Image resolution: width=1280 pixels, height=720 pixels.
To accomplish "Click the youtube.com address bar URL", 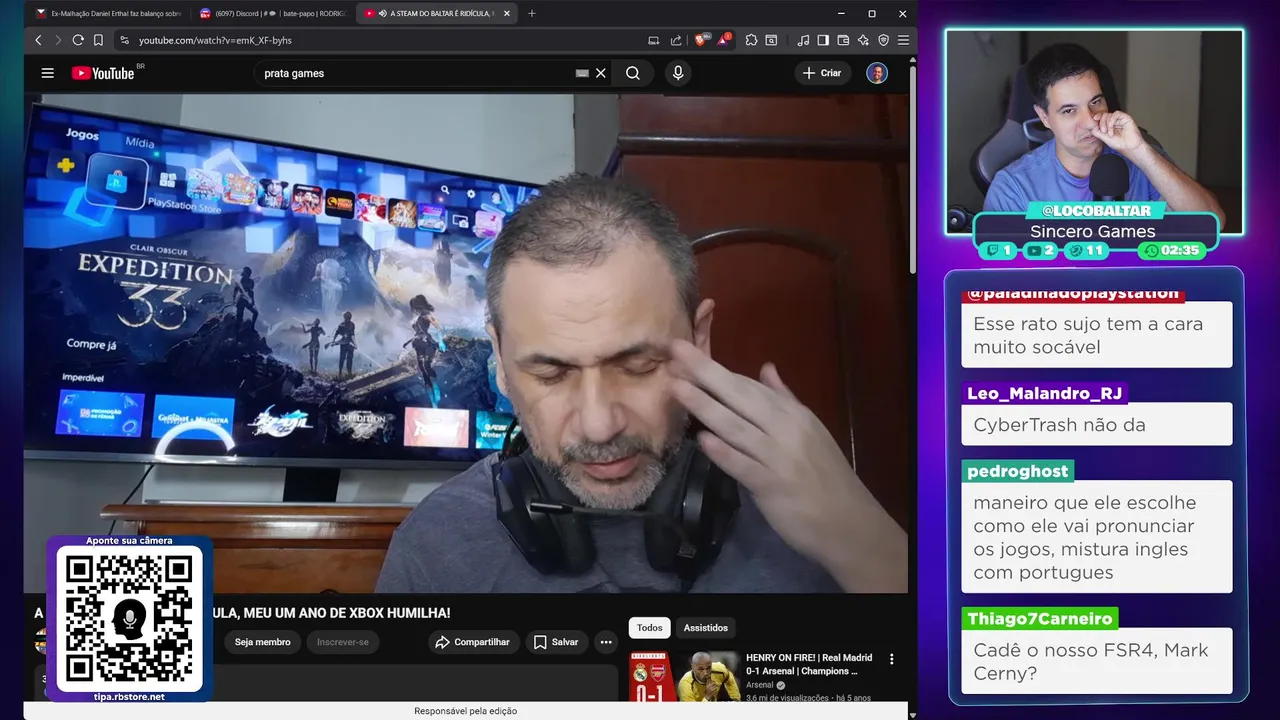I will (x=215, y=40).
